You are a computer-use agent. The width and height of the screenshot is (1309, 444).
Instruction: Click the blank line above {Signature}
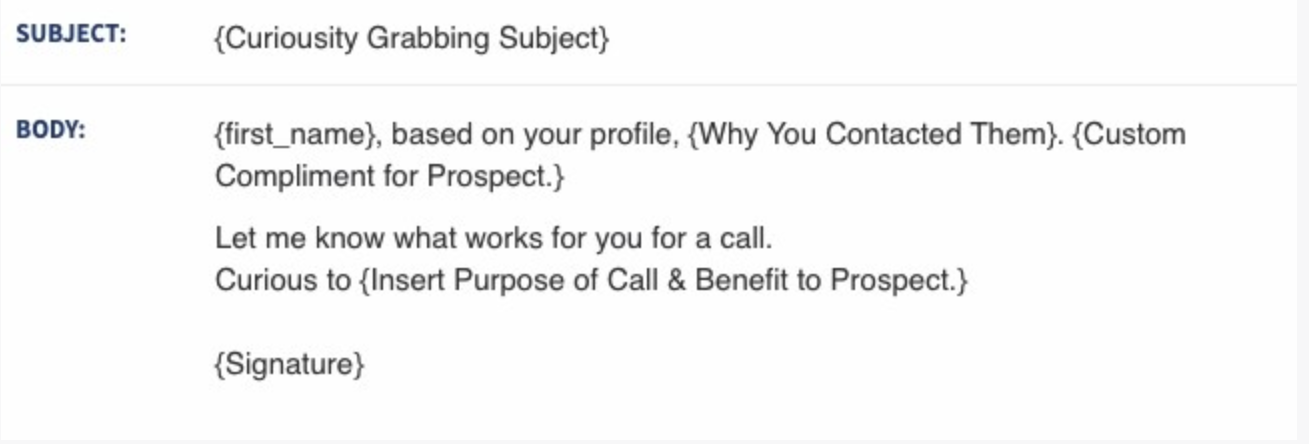[600, 322]
